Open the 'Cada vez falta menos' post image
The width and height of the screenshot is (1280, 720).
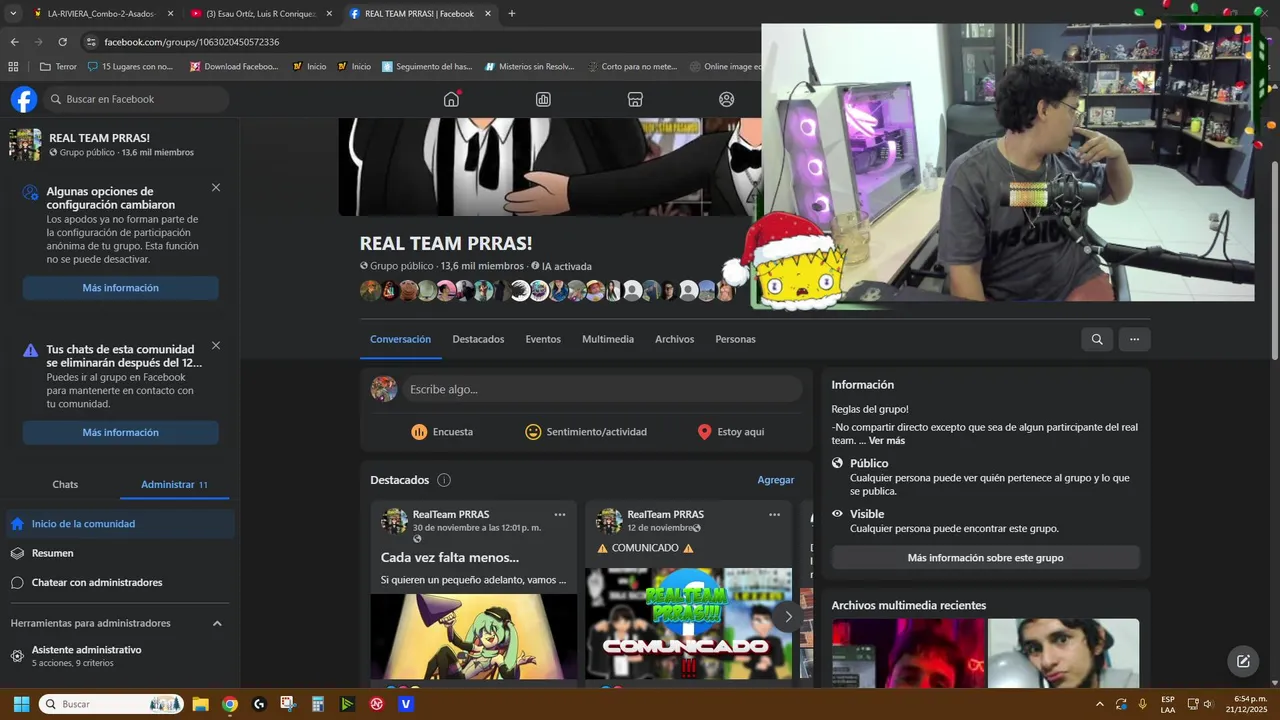point(474,637)
